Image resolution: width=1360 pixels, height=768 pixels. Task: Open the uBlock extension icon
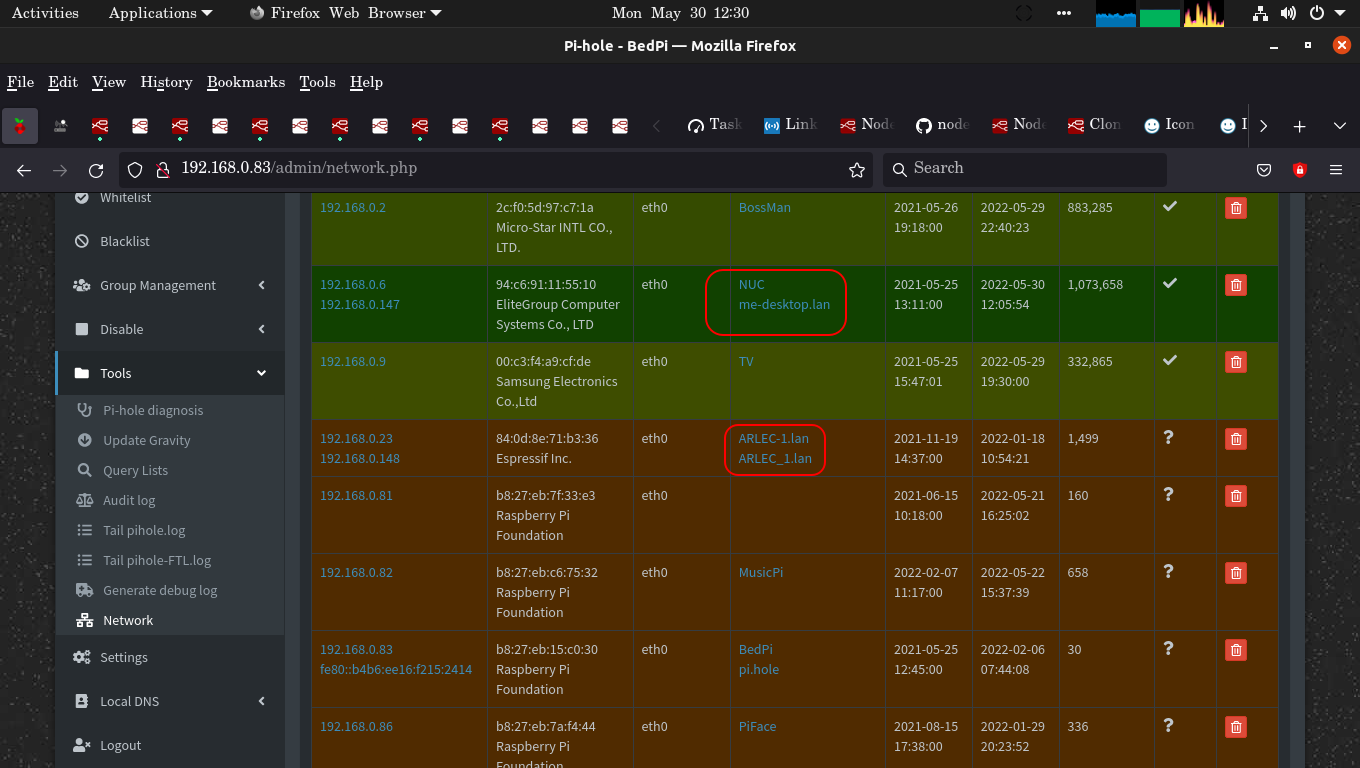pos(1300,170)
